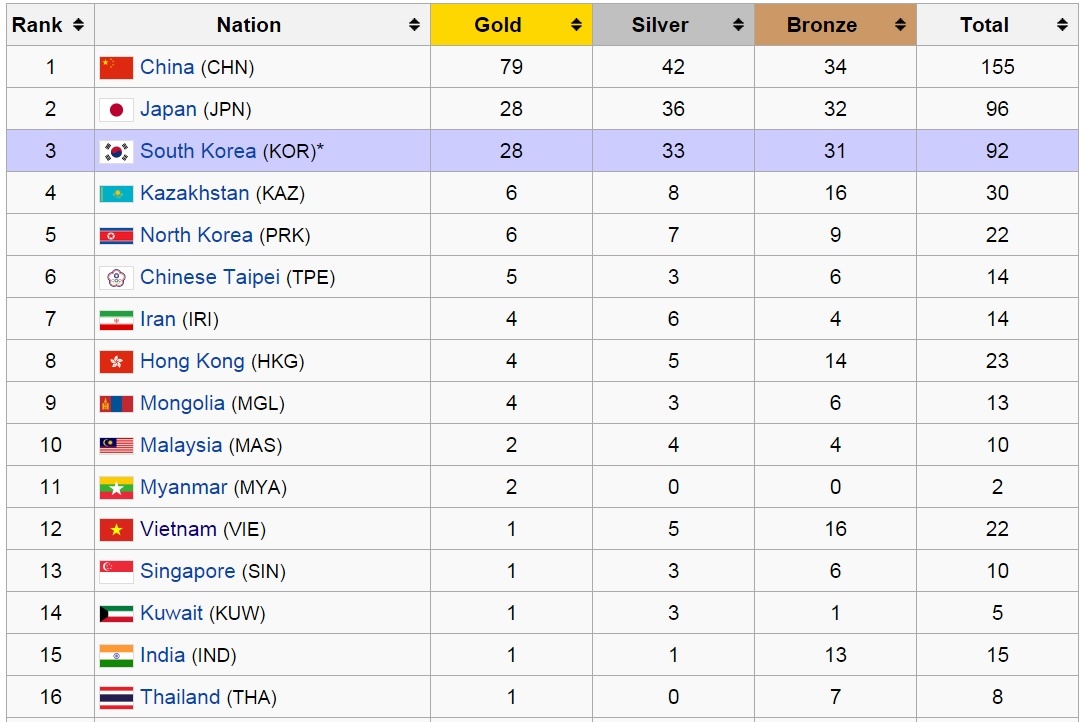Sort by Gold medals column arrows
The image size is (1080, 722).
576,25
